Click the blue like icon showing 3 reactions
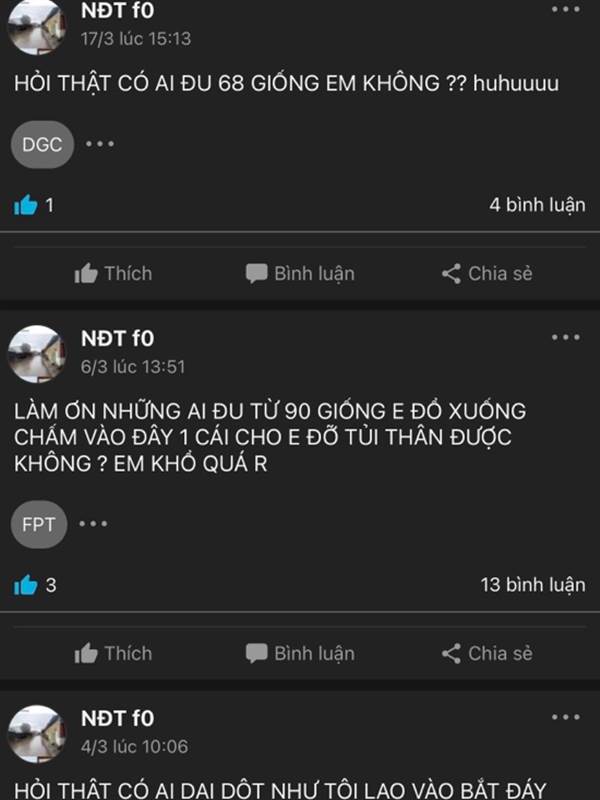This screenshot has width=600, height=800. tap(26, 585)
